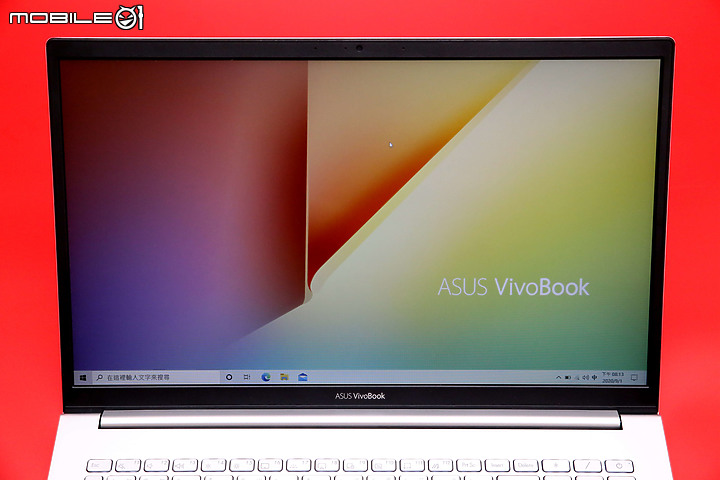Click the battery status tray icon
This screenshot has width=720, height=480.
pos(568,378)
